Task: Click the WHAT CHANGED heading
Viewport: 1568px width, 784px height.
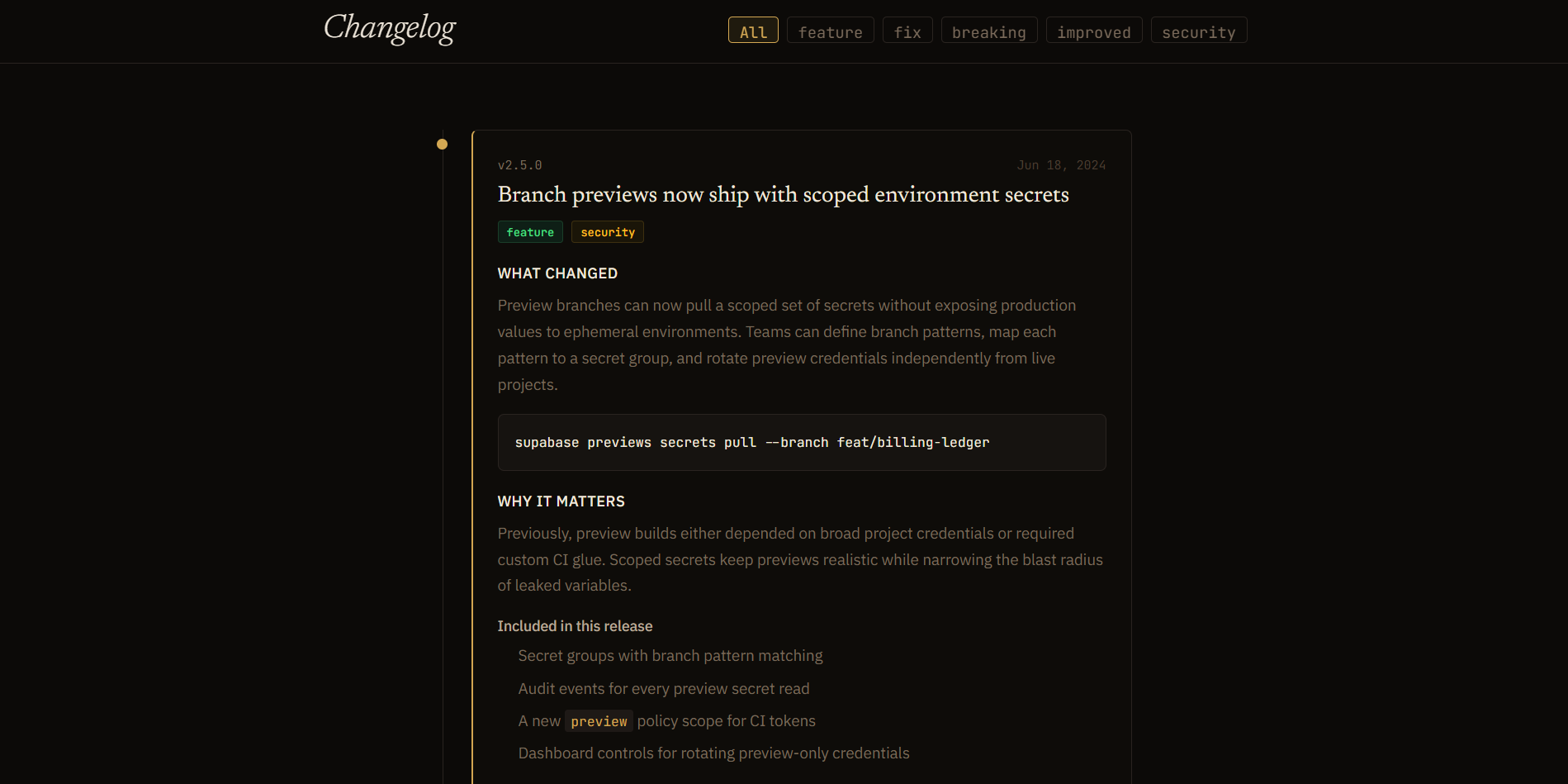Action: coord(557,273)
